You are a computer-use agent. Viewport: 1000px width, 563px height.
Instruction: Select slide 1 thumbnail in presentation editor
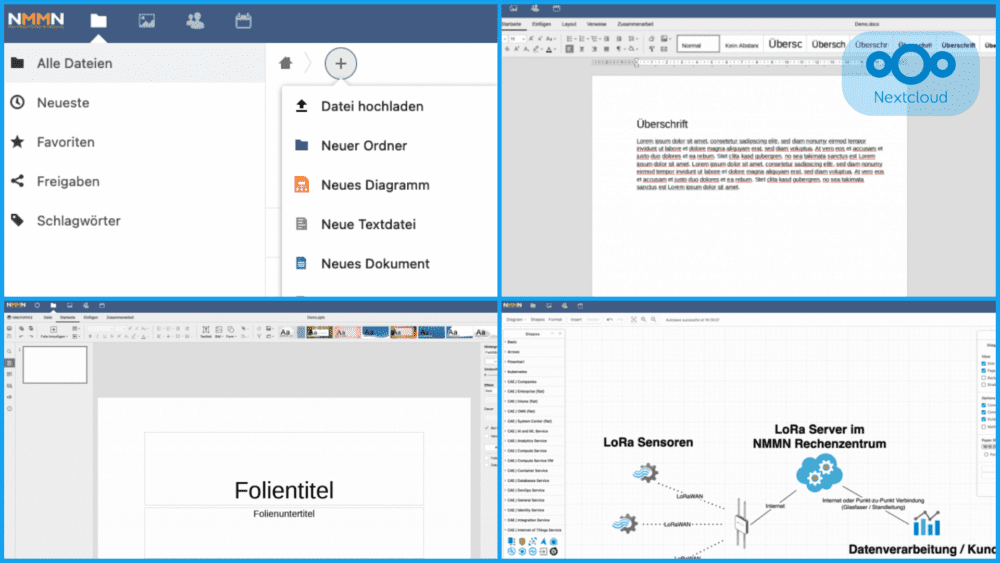tap(55, 365)
